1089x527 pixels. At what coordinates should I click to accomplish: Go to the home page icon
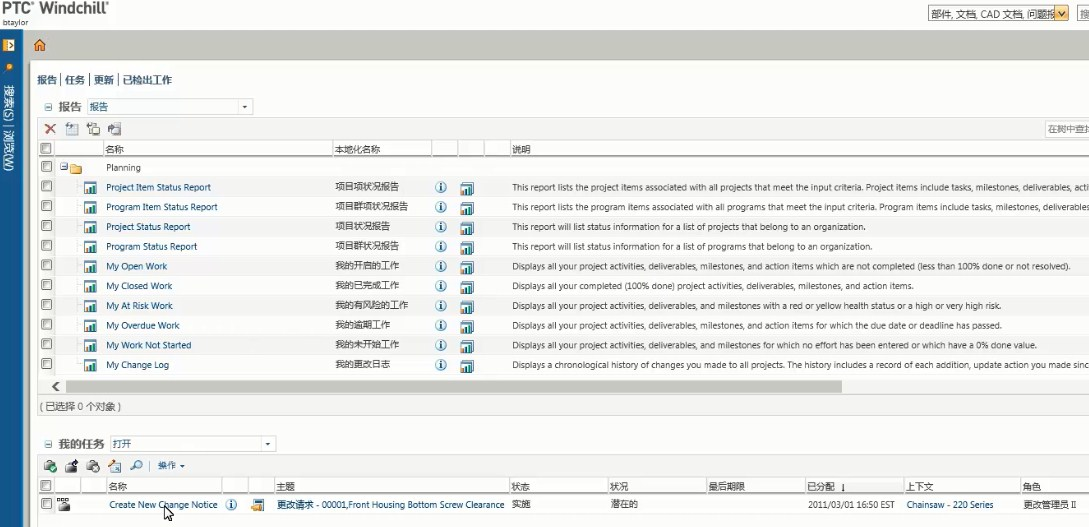[x=40, y=46]
